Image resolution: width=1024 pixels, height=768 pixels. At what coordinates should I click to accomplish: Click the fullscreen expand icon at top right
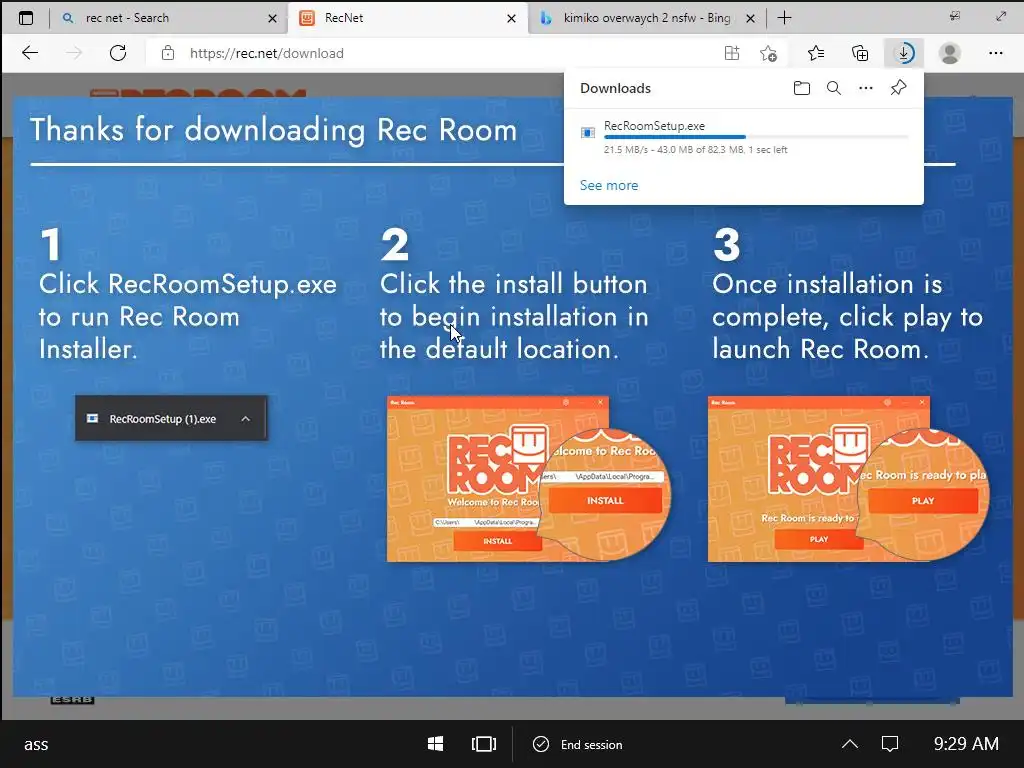pos(1000,16)
